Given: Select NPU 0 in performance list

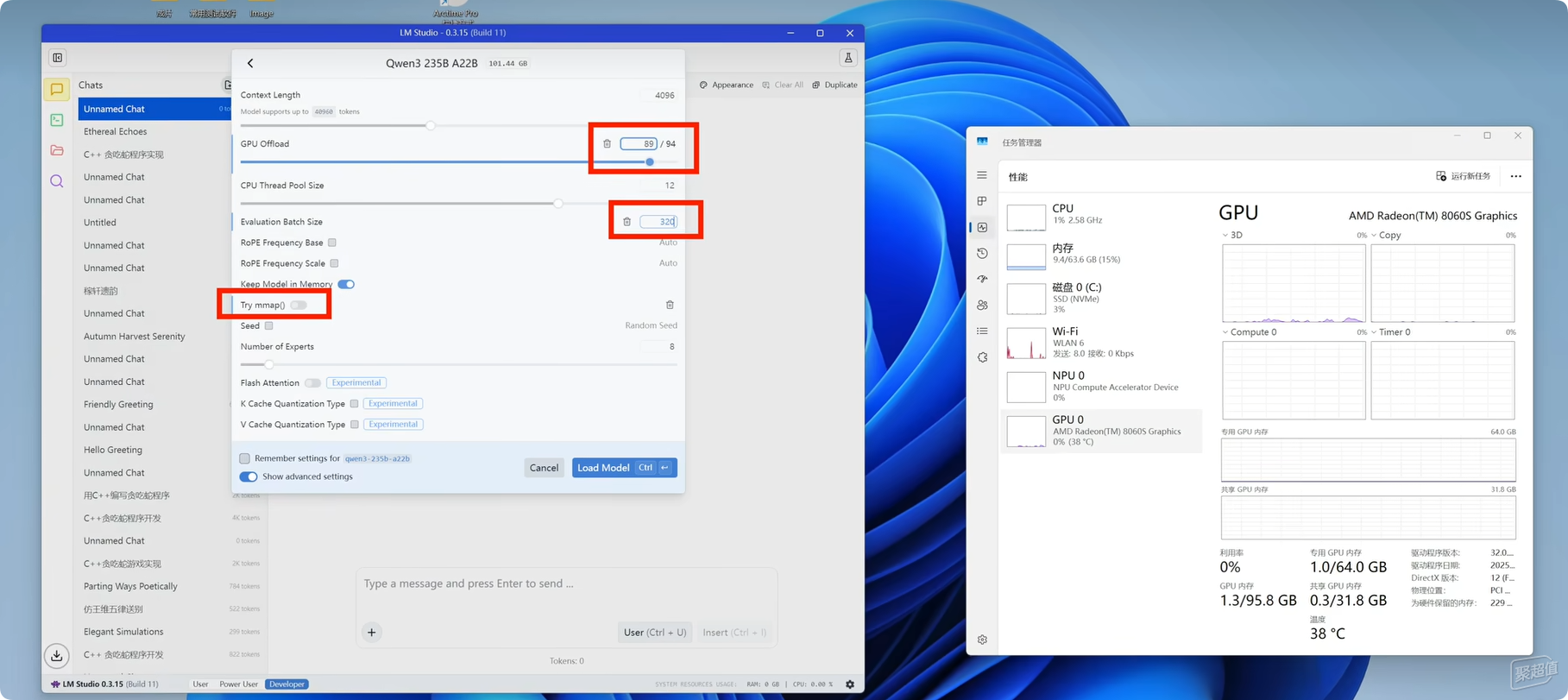Looking at the screenshot, I should pos(1100,386).
